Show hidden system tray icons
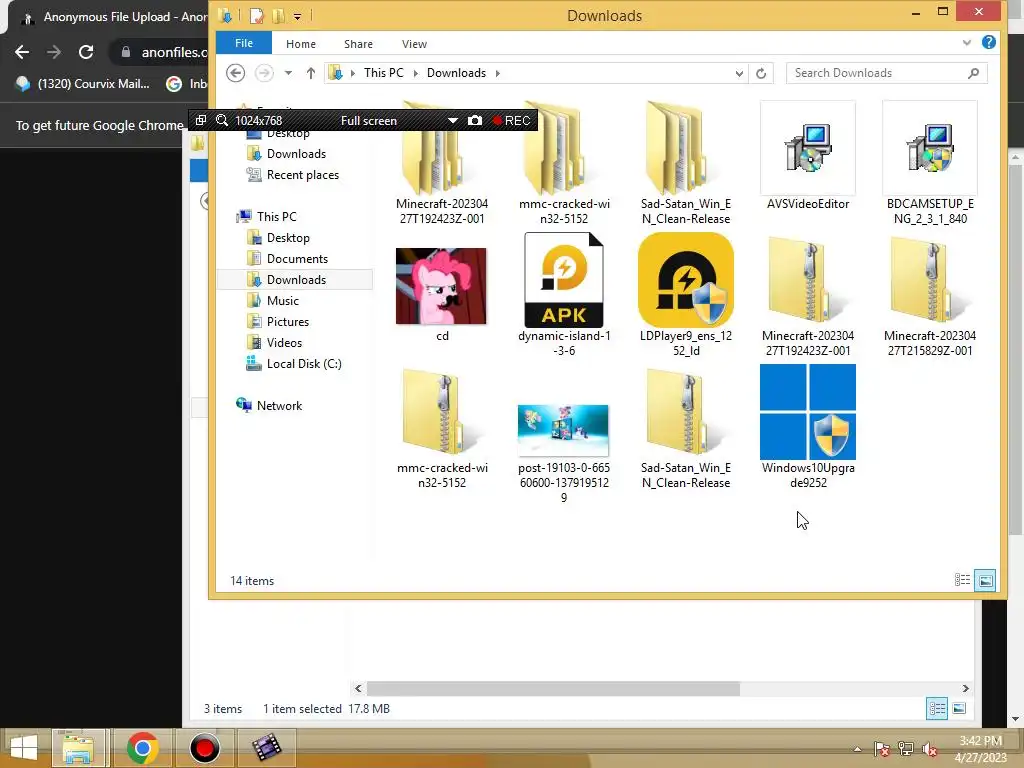This screenshot has height=768, width=1024. (x=857, y=749)
